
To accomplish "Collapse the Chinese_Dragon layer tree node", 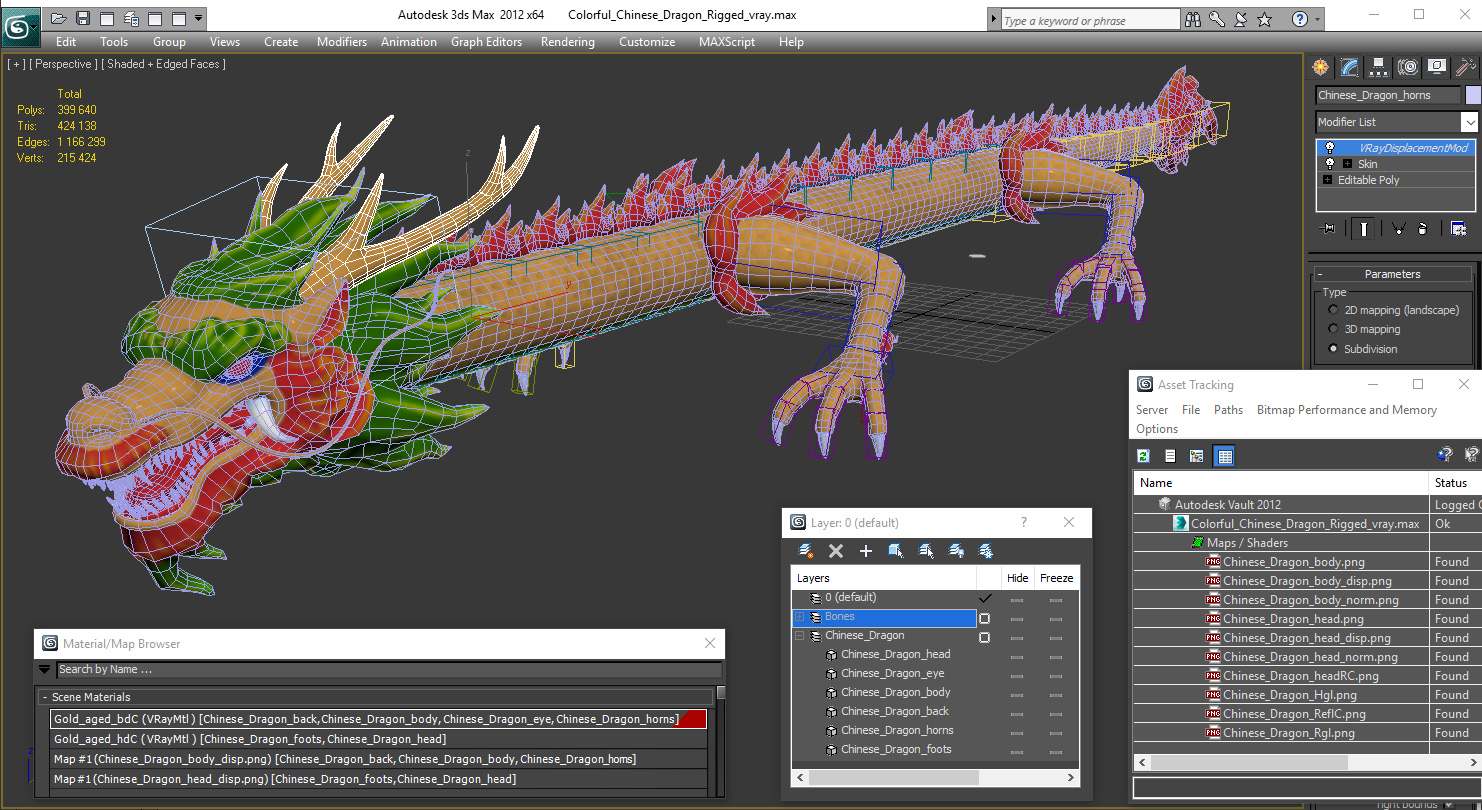I will click(x=800, y=636).
